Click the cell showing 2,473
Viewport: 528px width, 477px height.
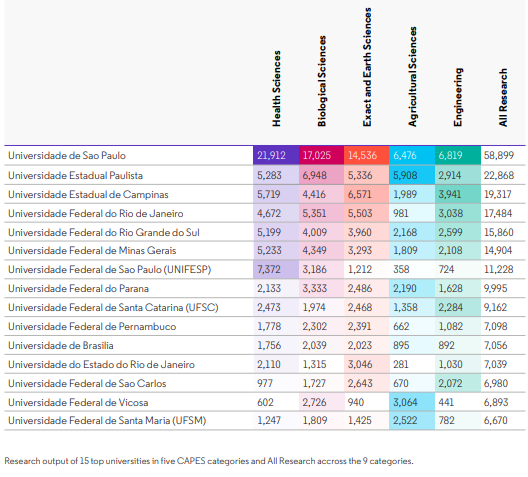[x=276, y=307]
